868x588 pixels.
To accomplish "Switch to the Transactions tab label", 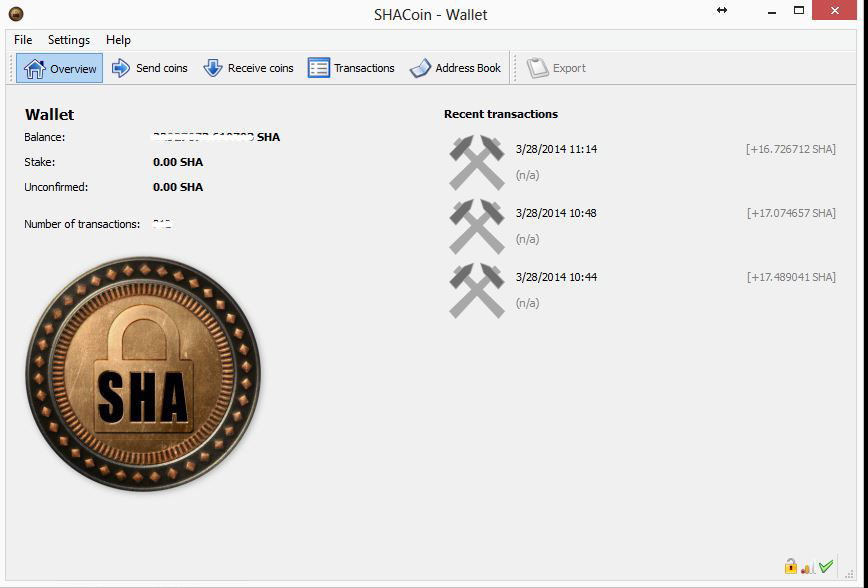I will coord(364,68).
